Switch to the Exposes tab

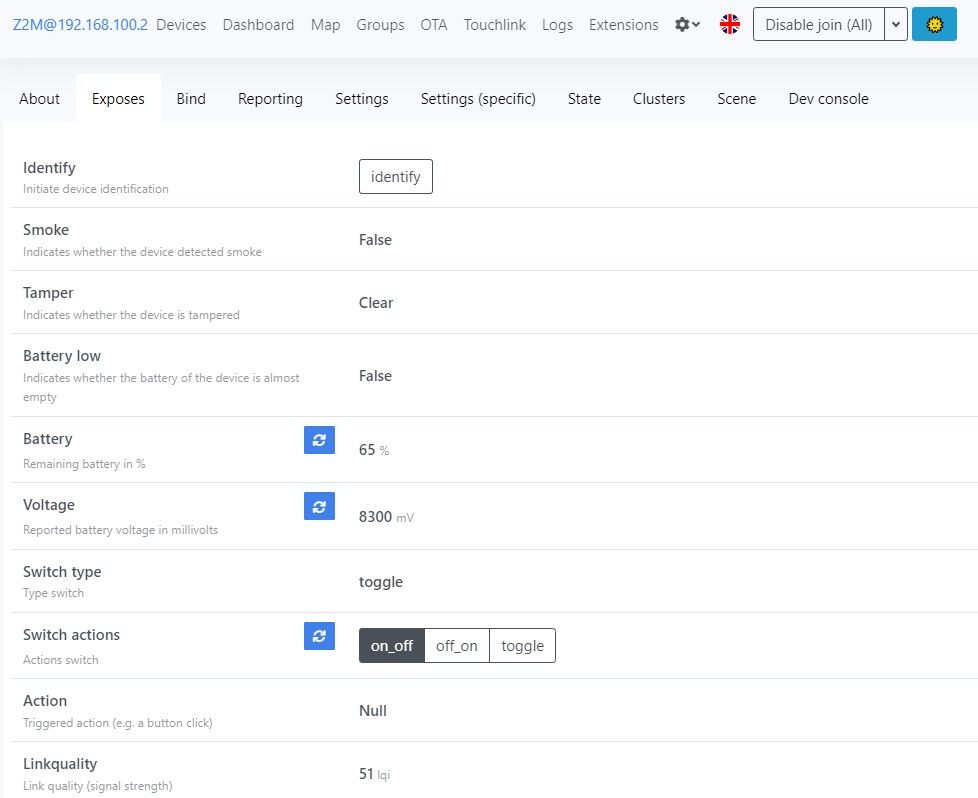(118, 99)
